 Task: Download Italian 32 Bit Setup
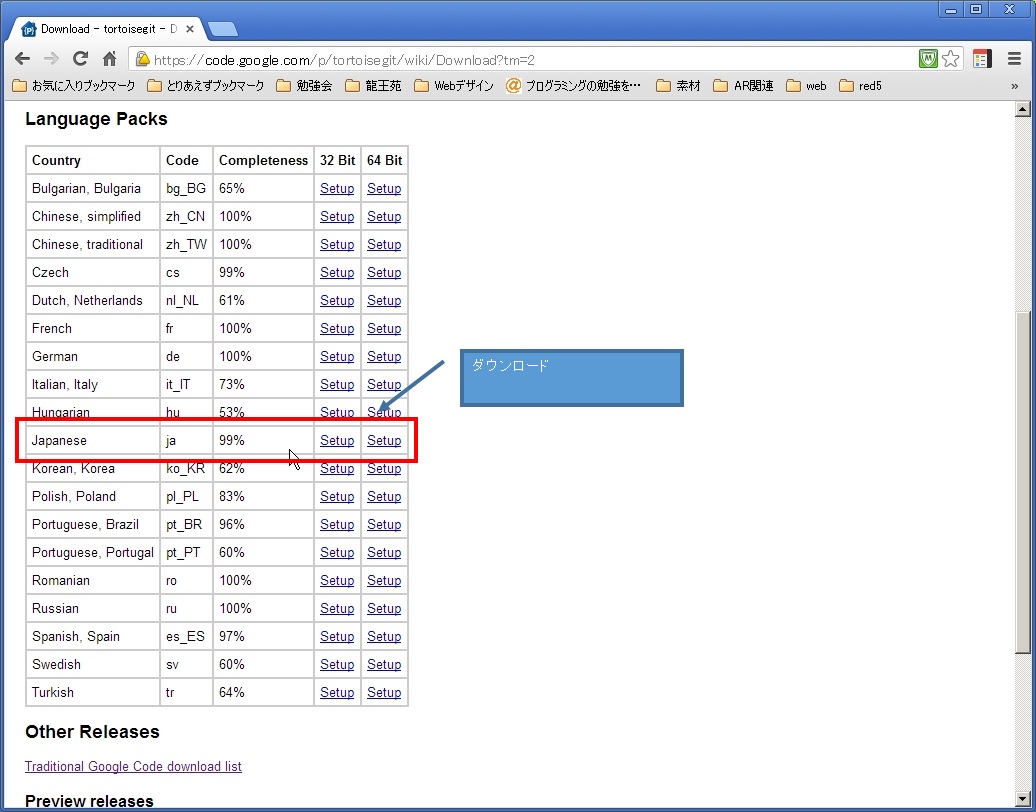(337, 385)
